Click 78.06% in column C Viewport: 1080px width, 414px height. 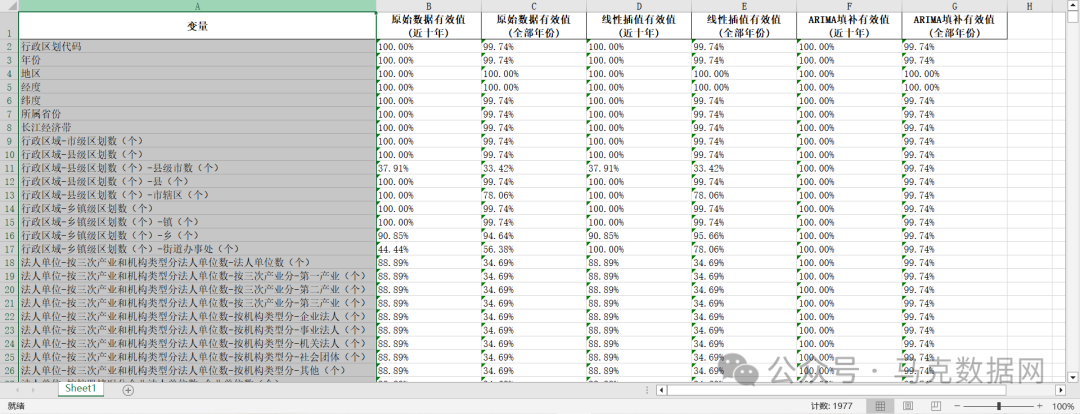[534, 195]
